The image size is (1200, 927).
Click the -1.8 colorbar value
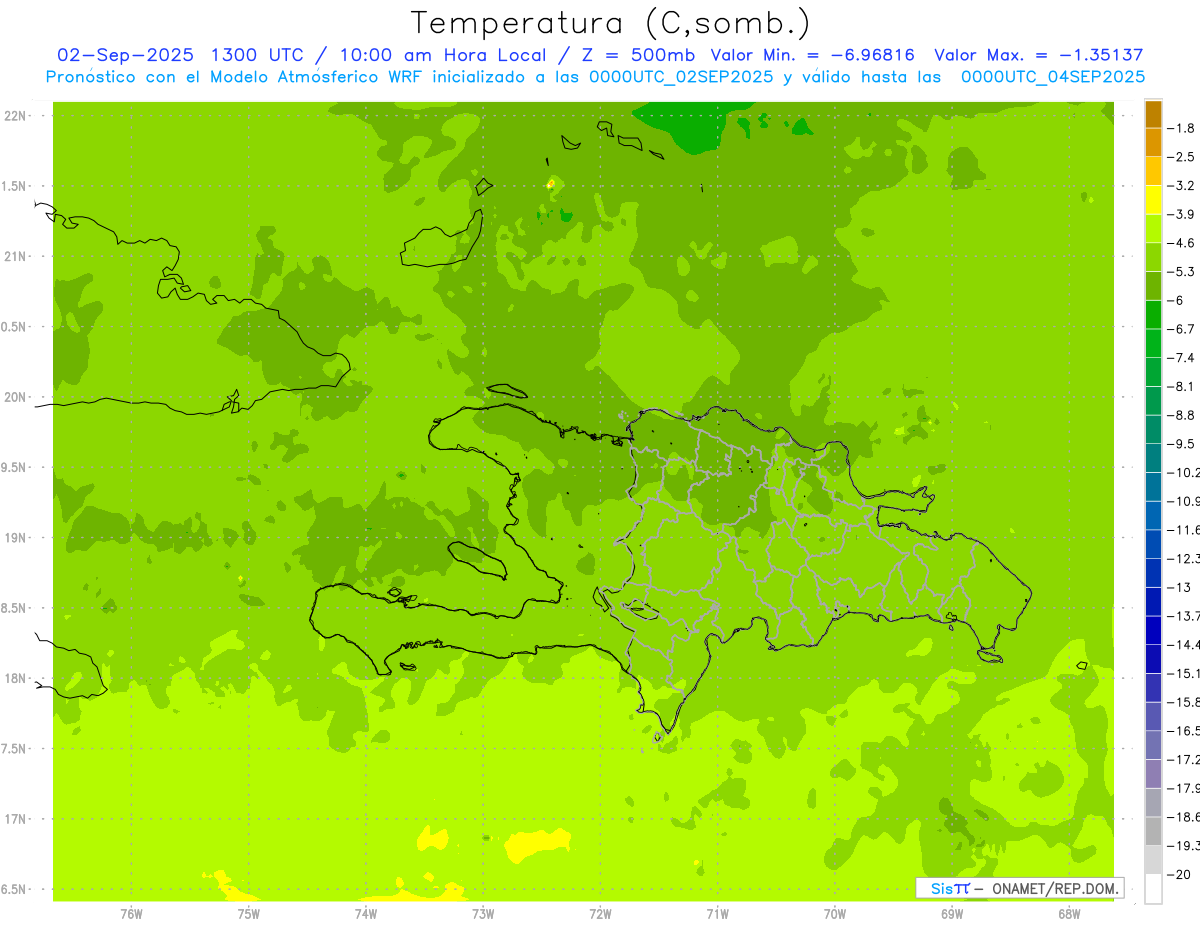(x=1182, y=128)
